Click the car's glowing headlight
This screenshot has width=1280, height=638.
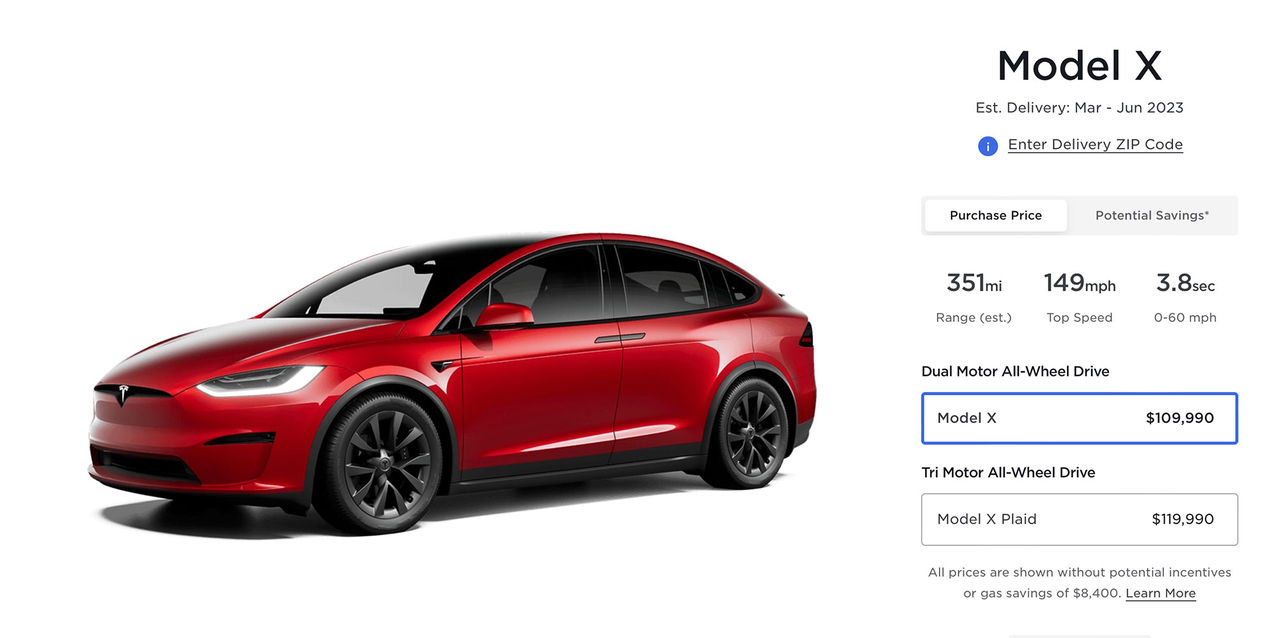click(x=259, y=381)
